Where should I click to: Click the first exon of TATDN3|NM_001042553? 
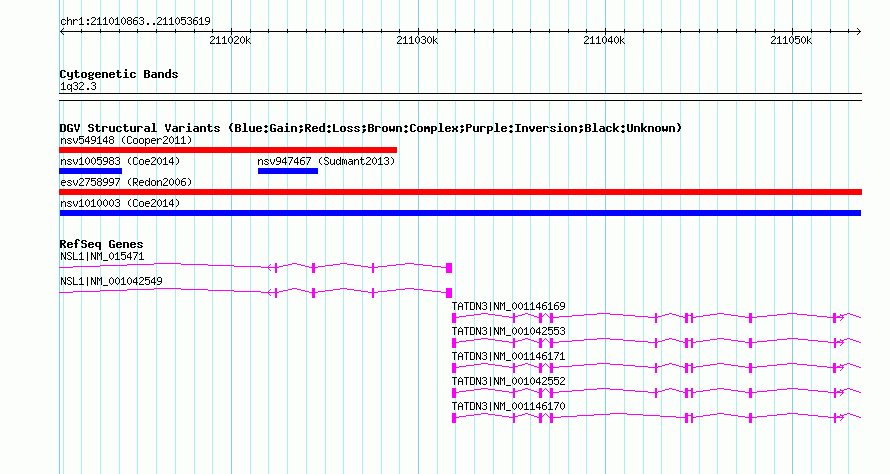point(454,343)
